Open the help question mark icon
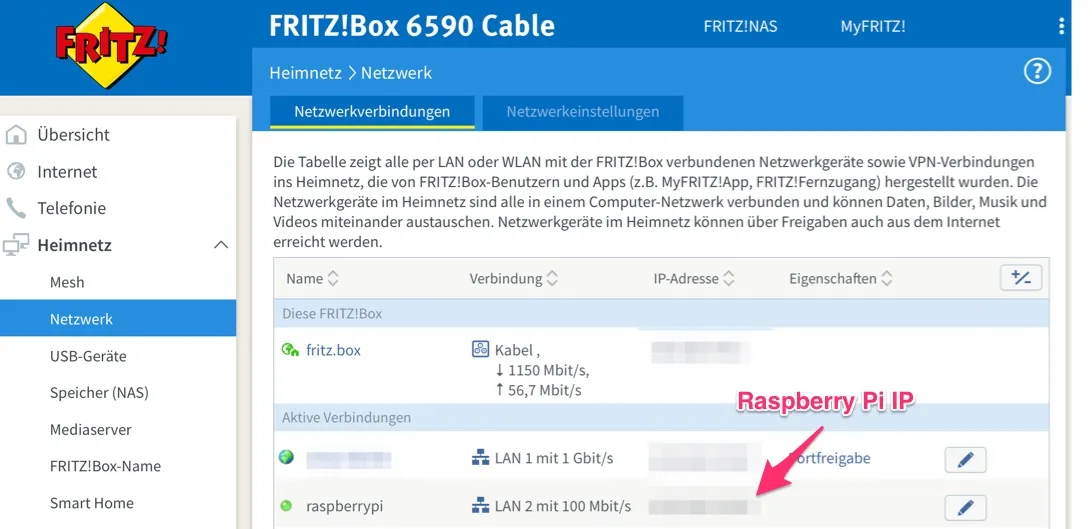Viewport: 1092px width, 529px height. (1037, 71)
